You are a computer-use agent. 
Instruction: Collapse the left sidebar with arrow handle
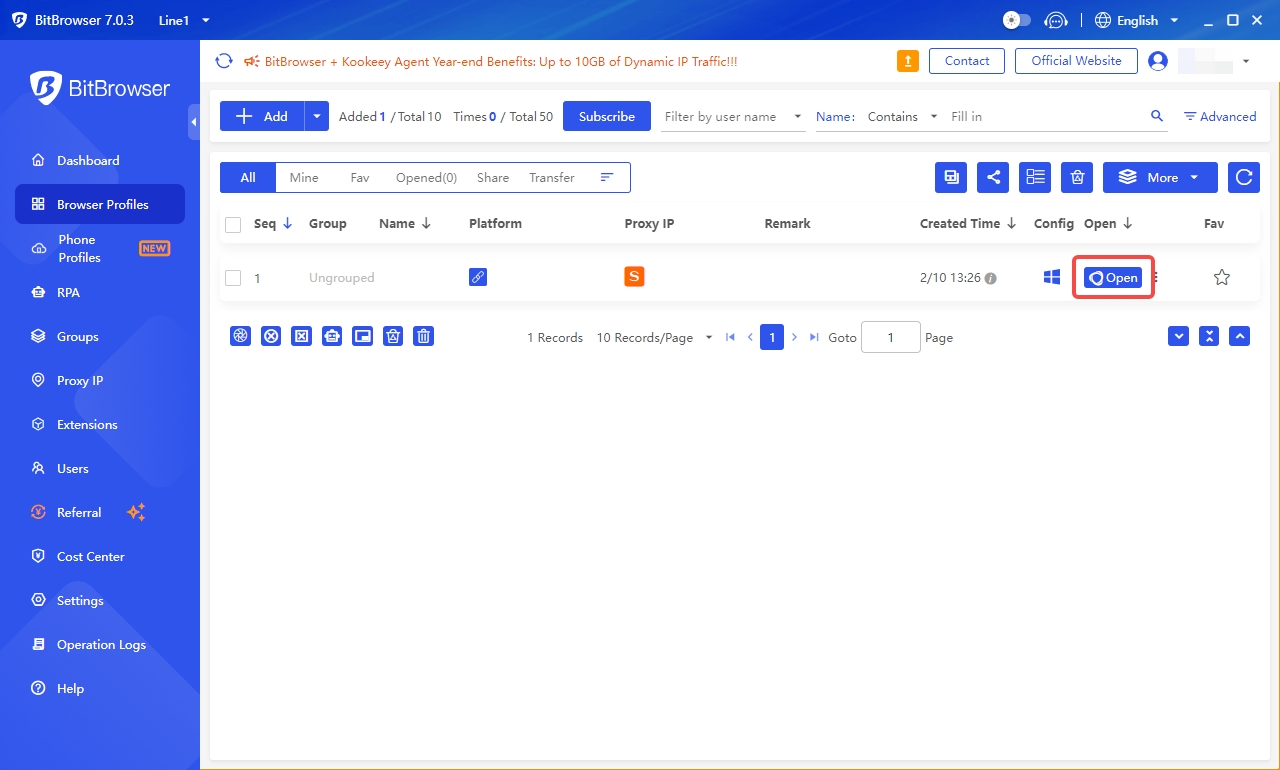tap(193, 122)
